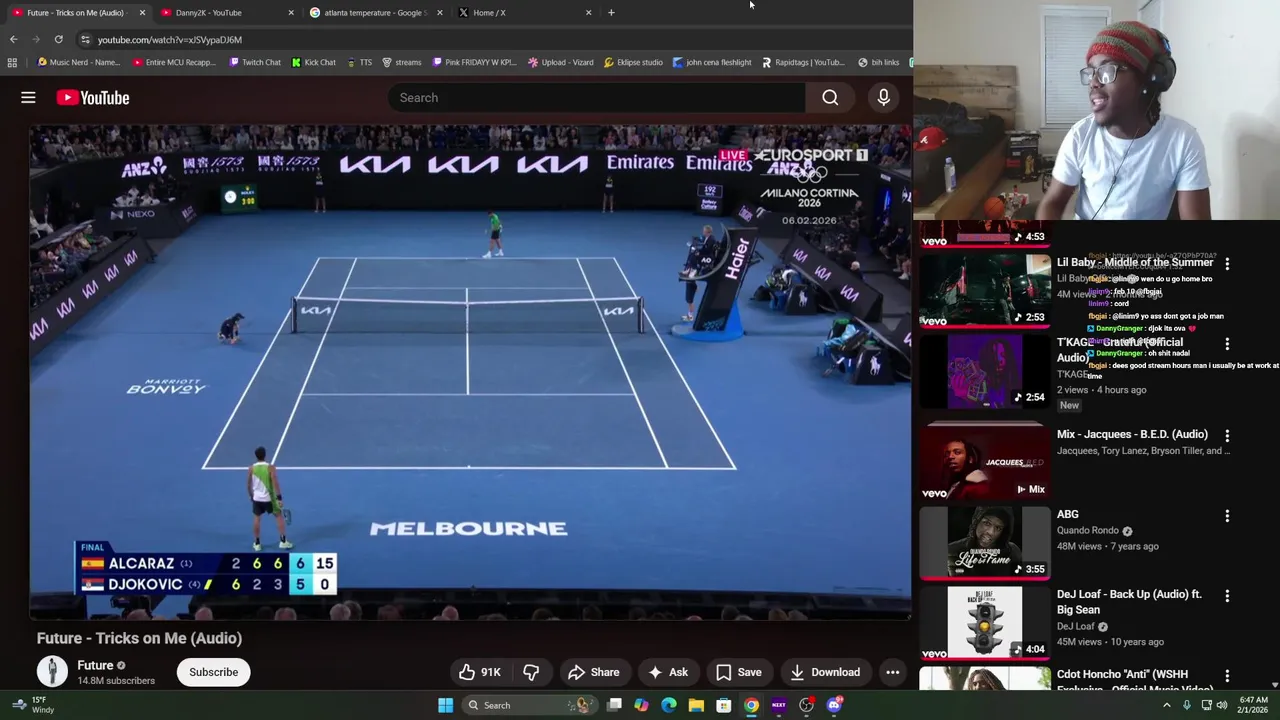The image size is (1280, 720).
Task: Close the Danny2K - YouTube tab
Action: point(291,12)
